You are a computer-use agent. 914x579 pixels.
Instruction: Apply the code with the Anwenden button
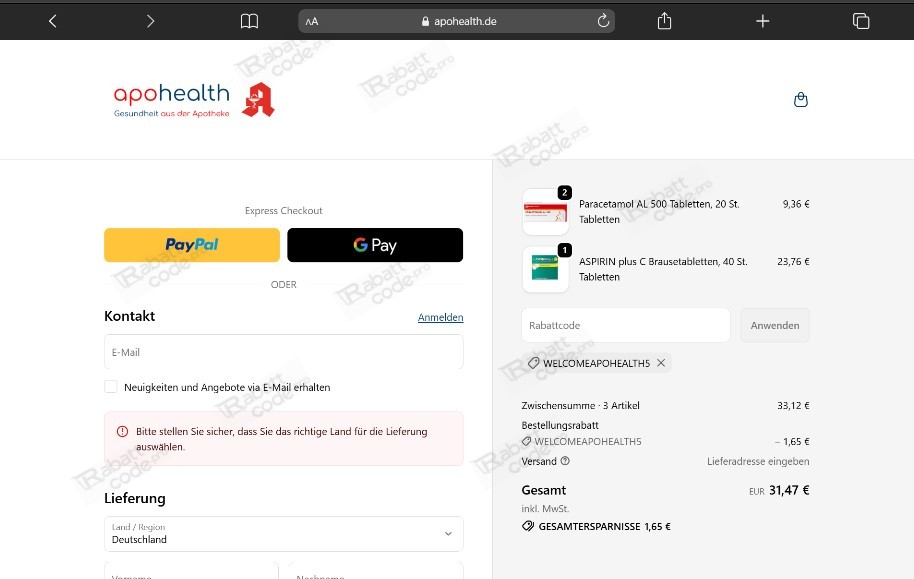point(775,325)
